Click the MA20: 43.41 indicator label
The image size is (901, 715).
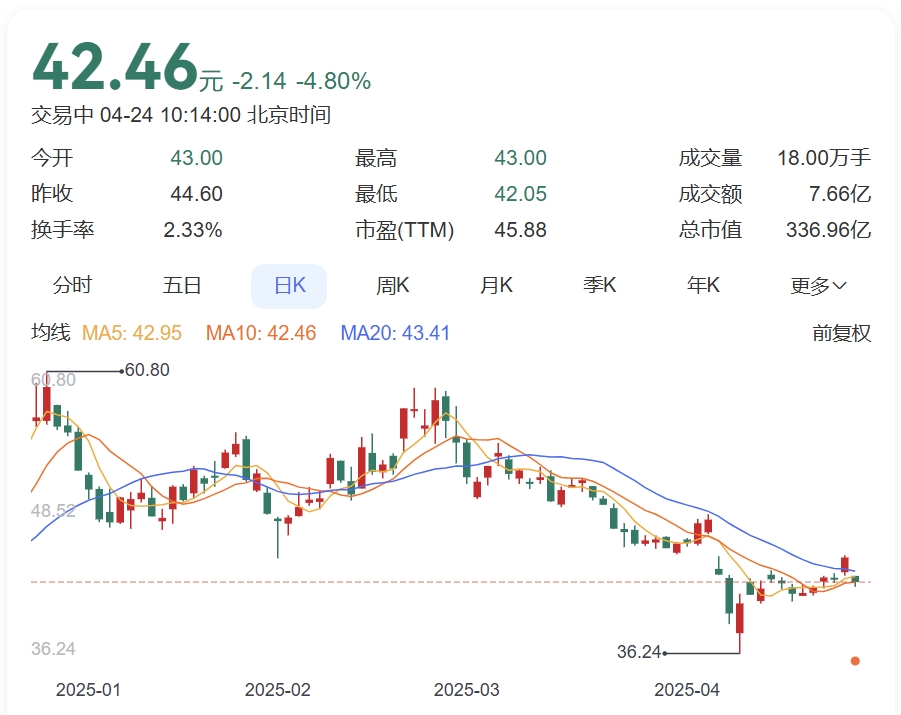[395, 333]
